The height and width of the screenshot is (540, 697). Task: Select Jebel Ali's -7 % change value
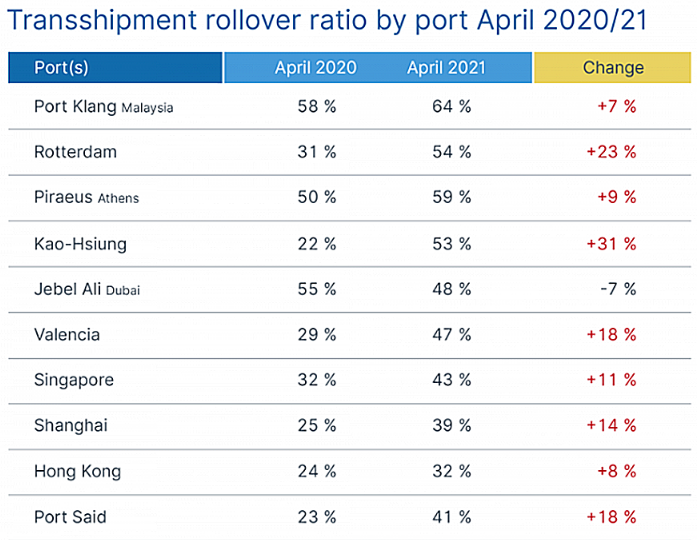point(619,289)
